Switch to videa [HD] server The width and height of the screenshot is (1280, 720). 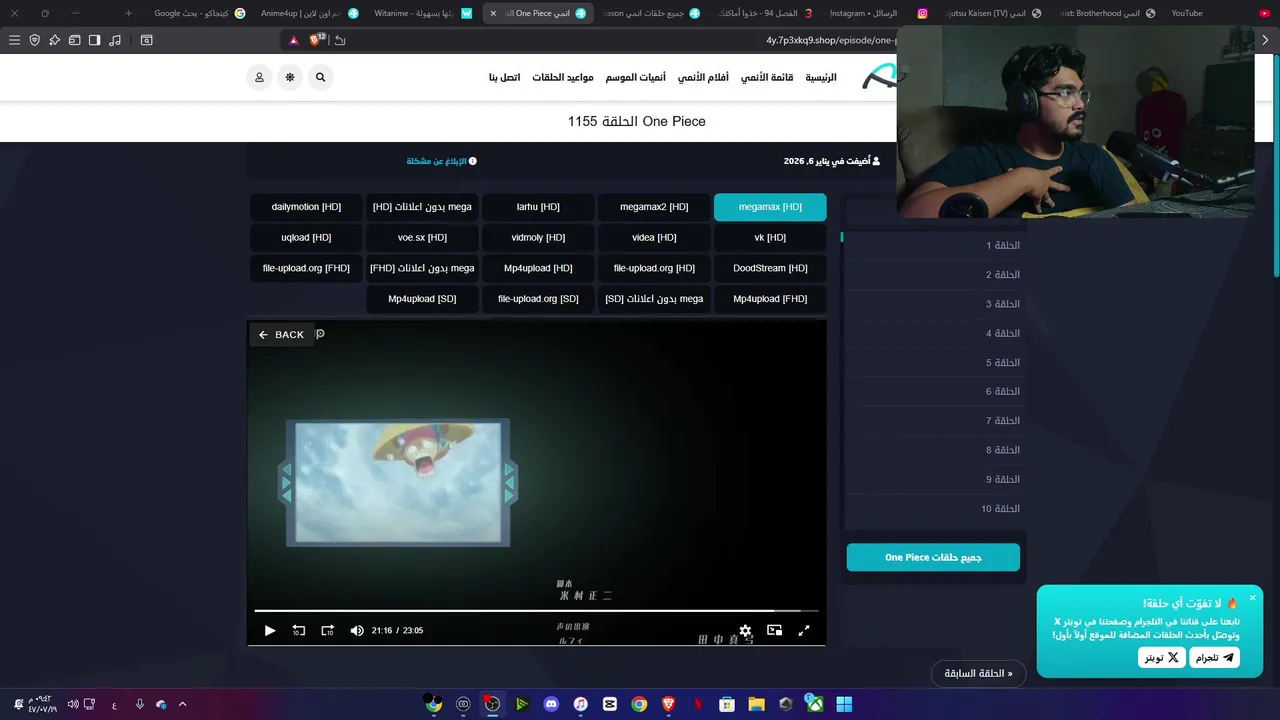click(x=654, y=237)
